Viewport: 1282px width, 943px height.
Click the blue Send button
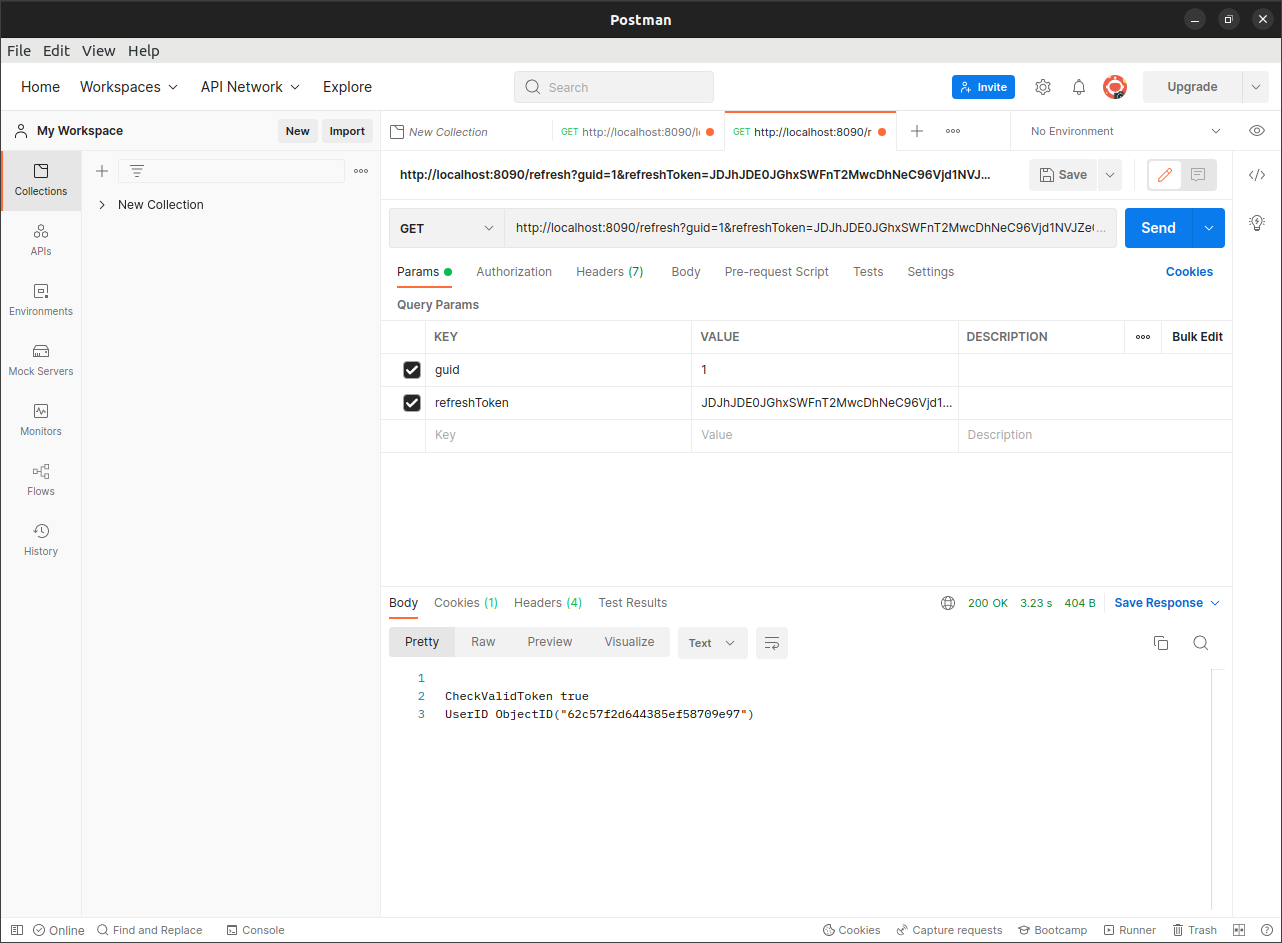click(1159, 228)
